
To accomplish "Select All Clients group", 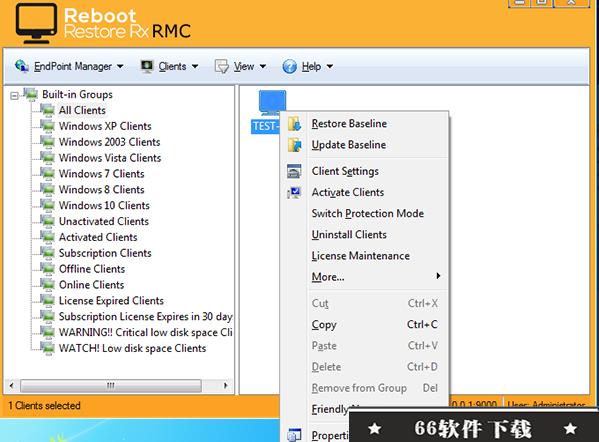I will 82,110.
